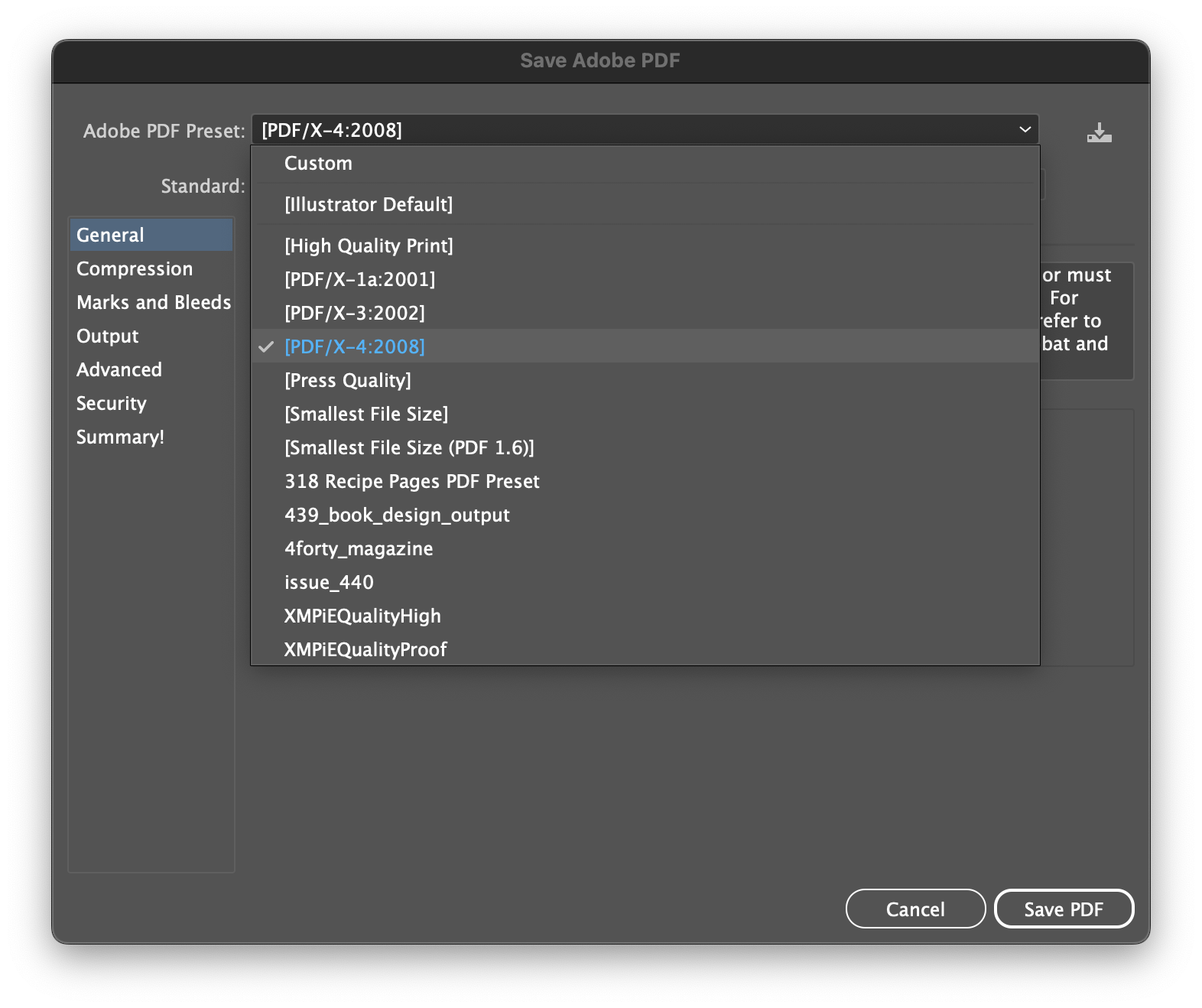Select the Press Quality preset
This screenshot has width=1202, height=1008.
[645, 381]
